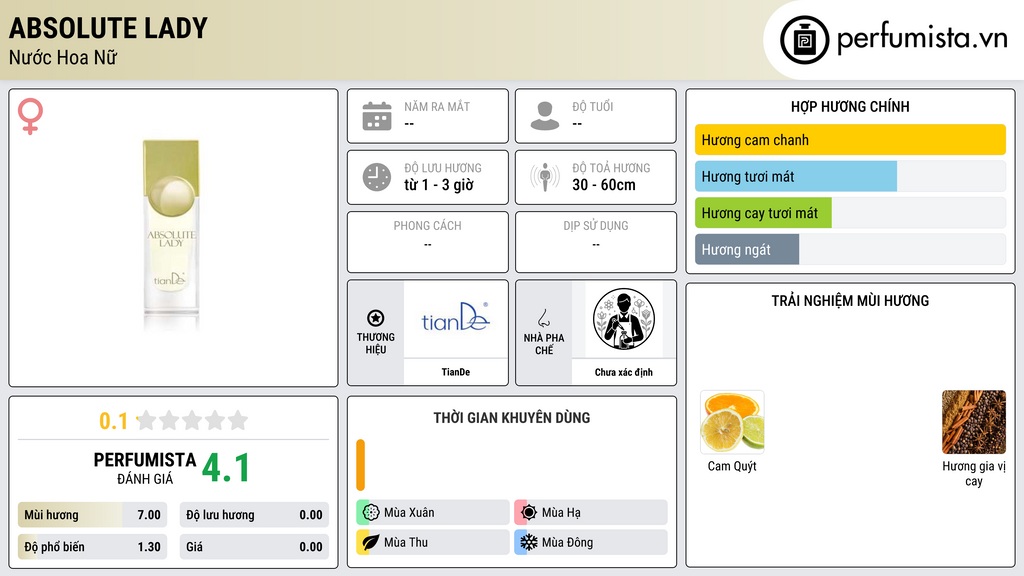The image size is (1024, 576).
Task: Open the Absolute Lady bottle image
Action: pyautogui.click(x=171, y=235)
